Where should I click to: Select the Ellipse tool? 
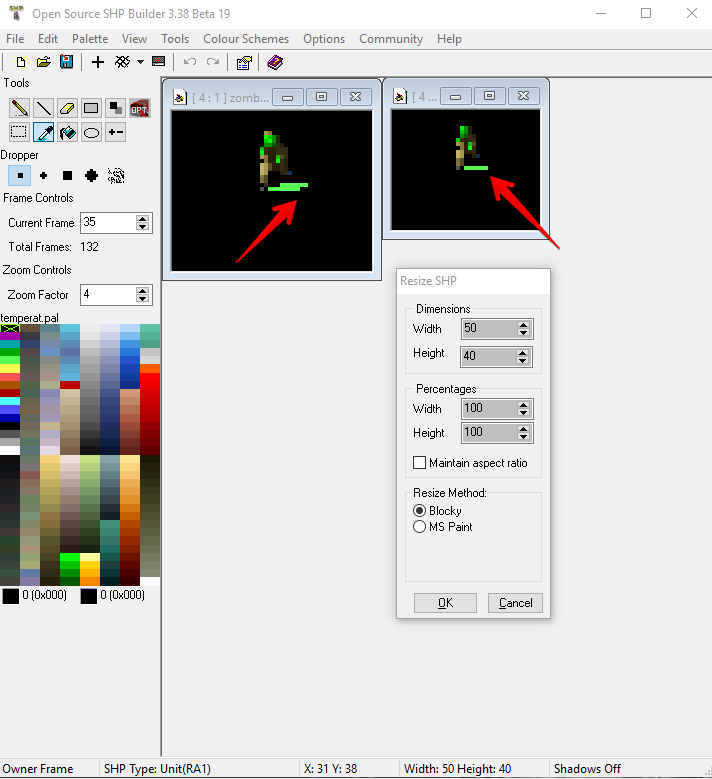tap(91, 132)
